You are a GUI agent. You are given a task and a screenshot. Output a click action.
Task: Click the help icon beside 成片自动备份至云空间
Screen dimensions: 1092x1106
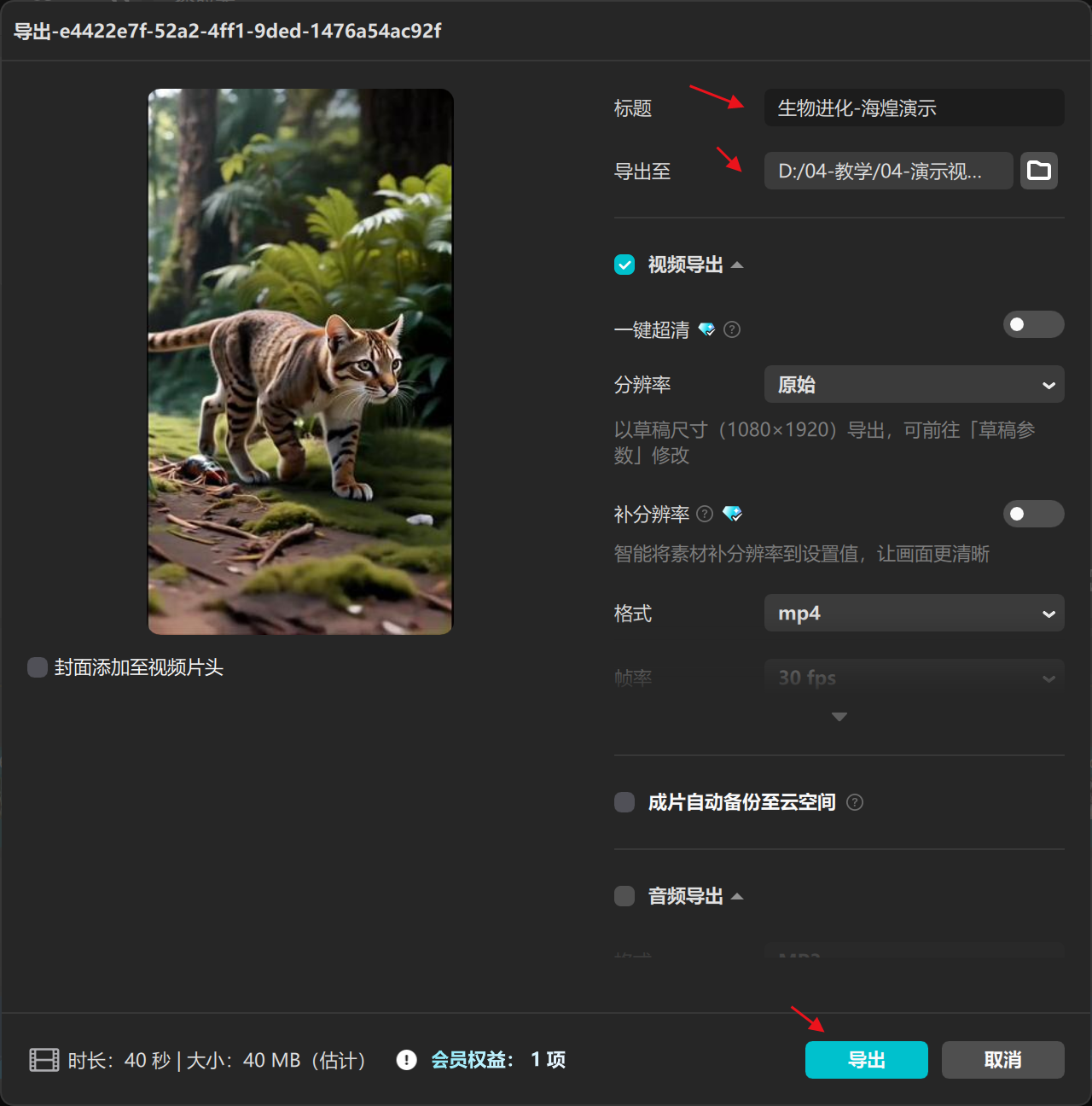pyautogui.click(x=855, y=802)
